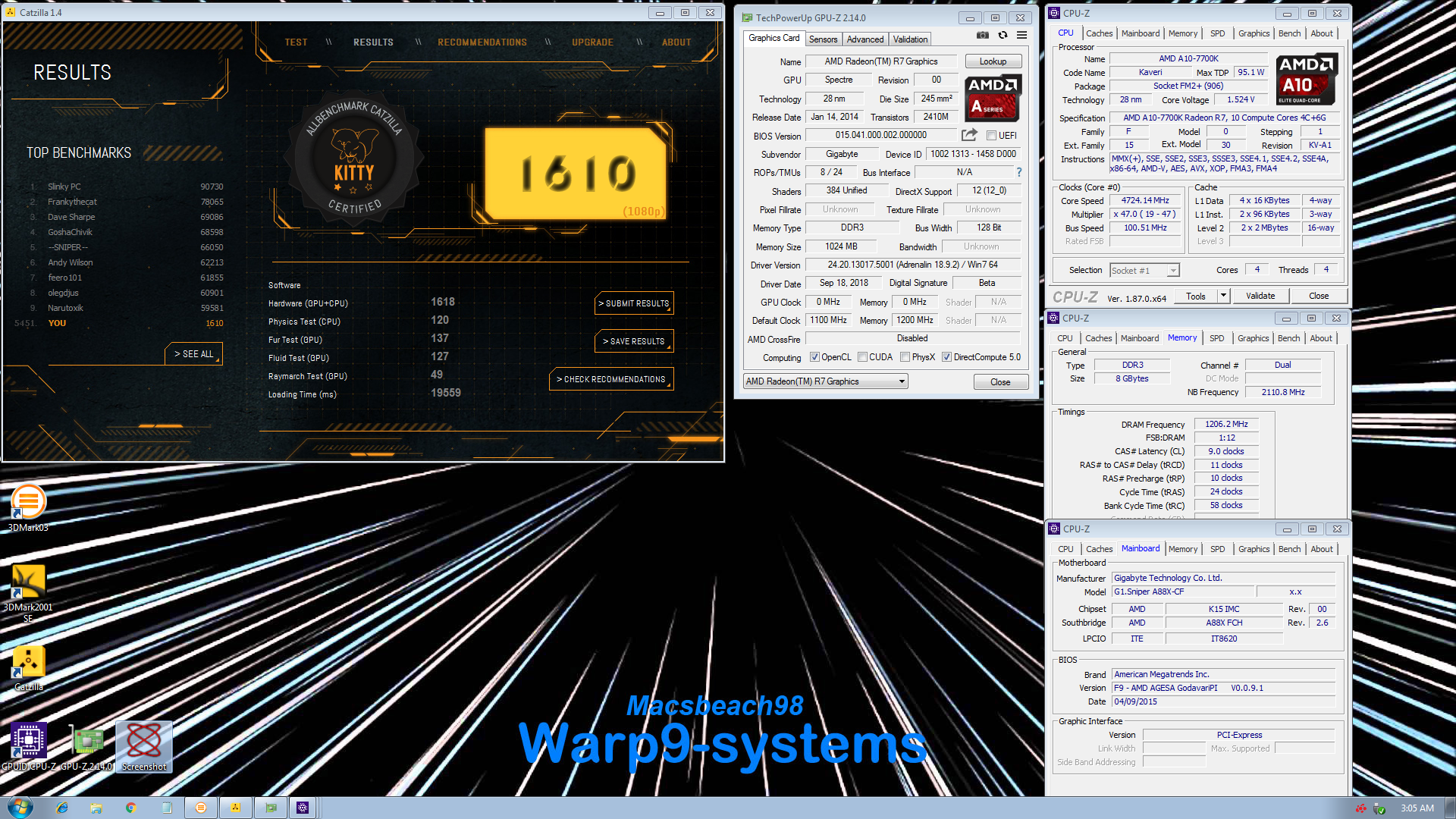Open the GPU selection dropdown in GPU-Z

[825, 381]
